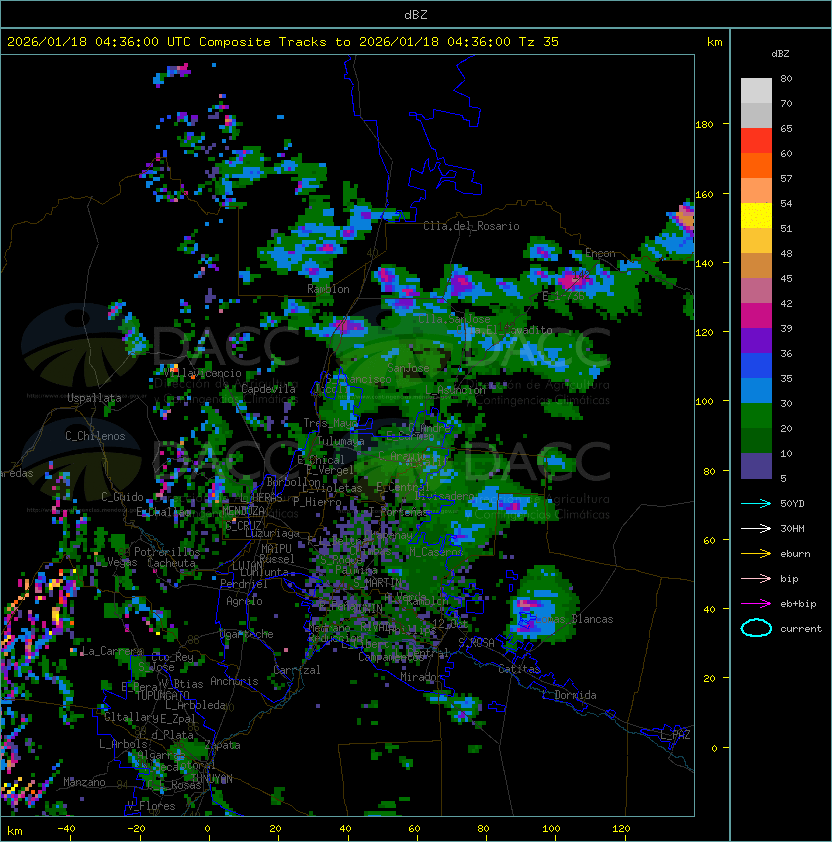
Task: Click the 'TUNUYAN' city label
Action: click(x=212, y=779)
